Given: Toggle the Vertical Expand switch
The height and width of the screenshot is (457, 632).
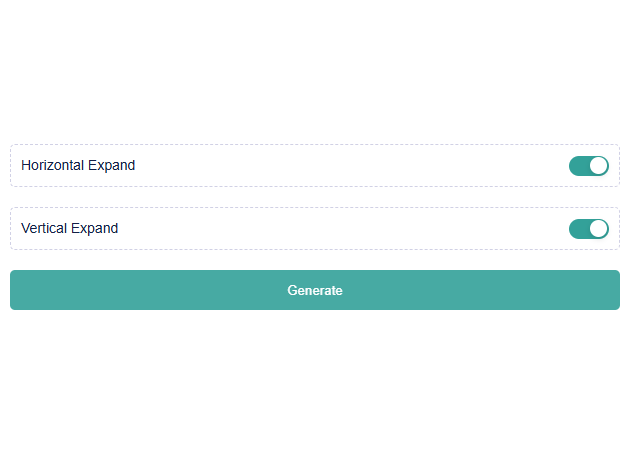Looking at the screenshot, I should point(588,229).
